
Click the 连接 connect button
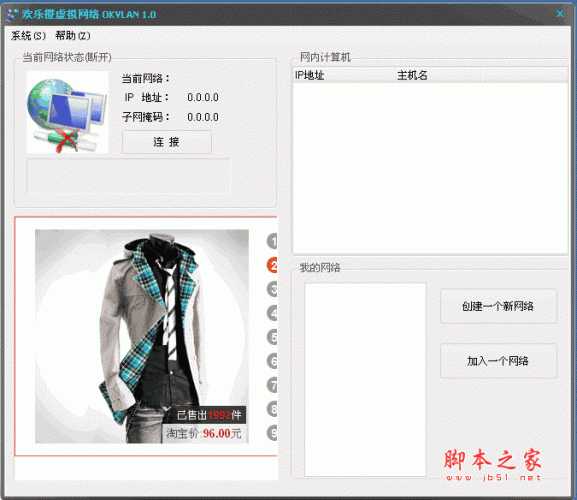167,142
